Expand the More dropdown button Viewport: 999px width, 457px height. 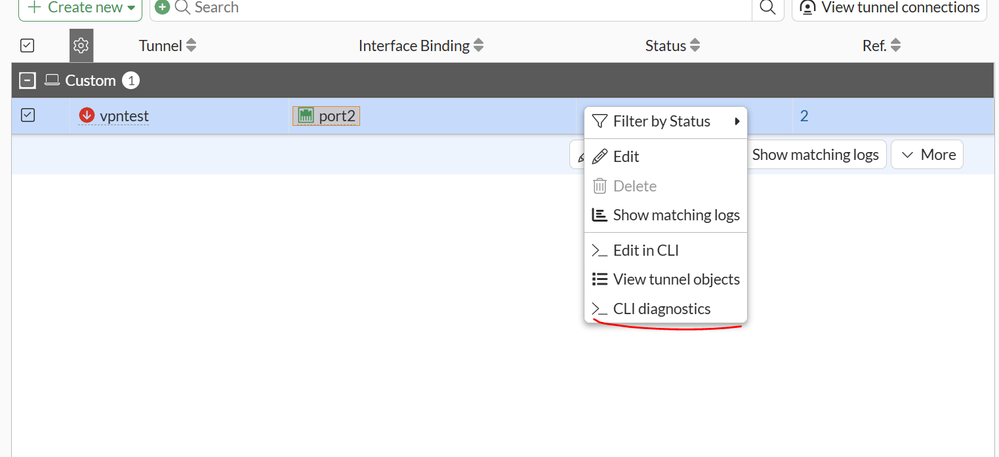click(x=927, y=155)
